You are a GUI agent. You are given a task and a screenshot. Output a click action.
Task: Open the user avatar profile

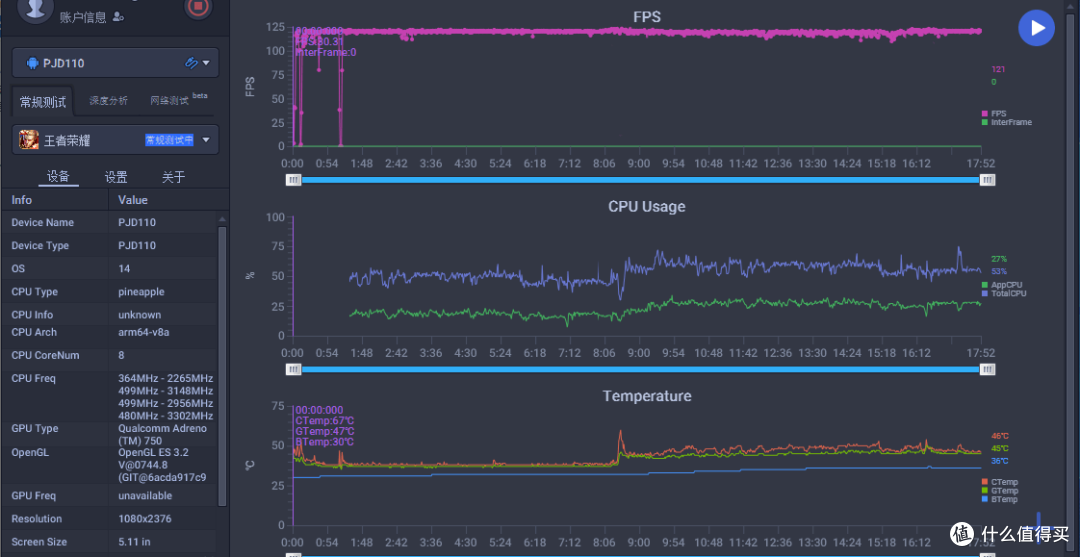(35, 8)
